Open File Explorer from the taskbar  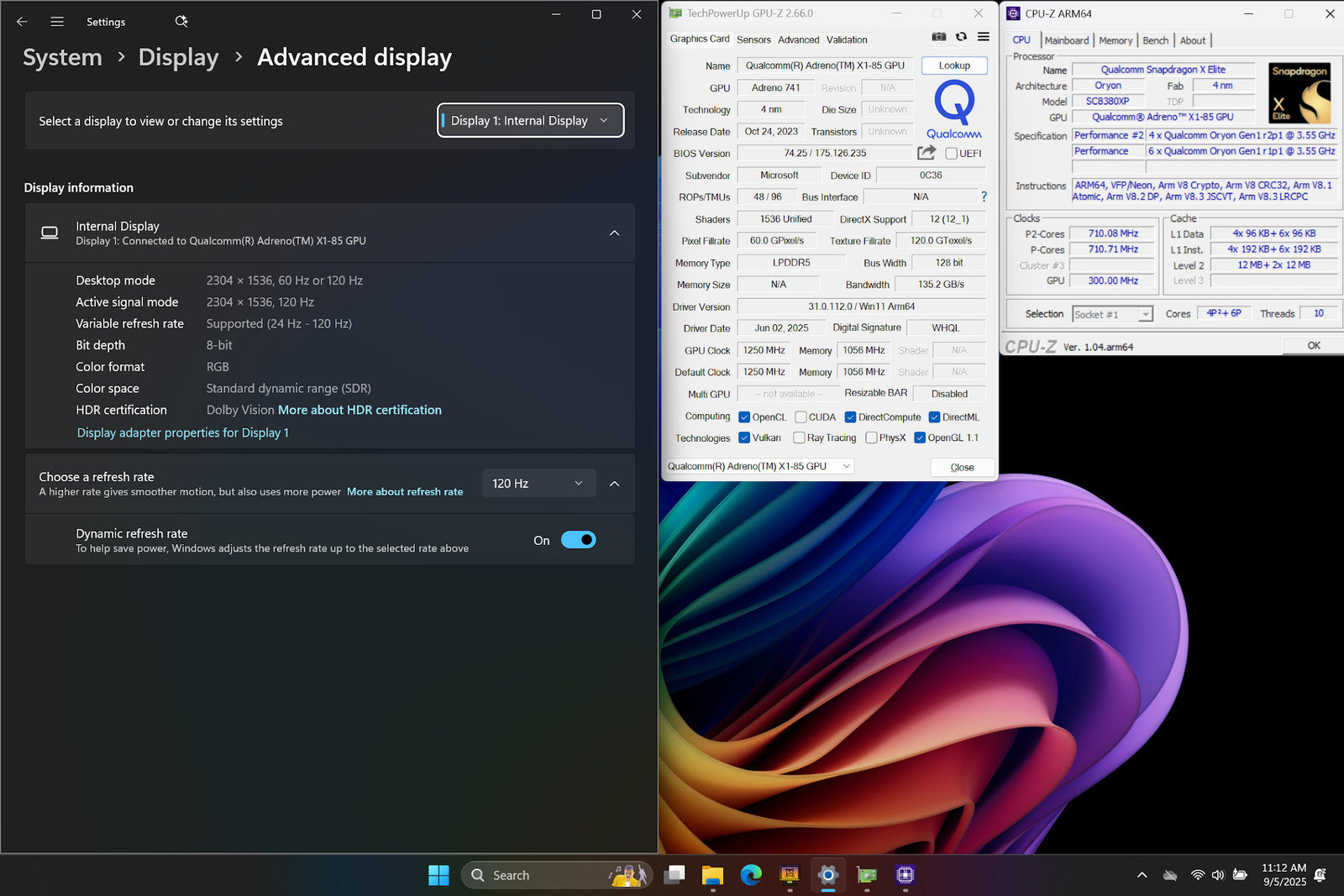pyautogui.click(x=712, y=875)
